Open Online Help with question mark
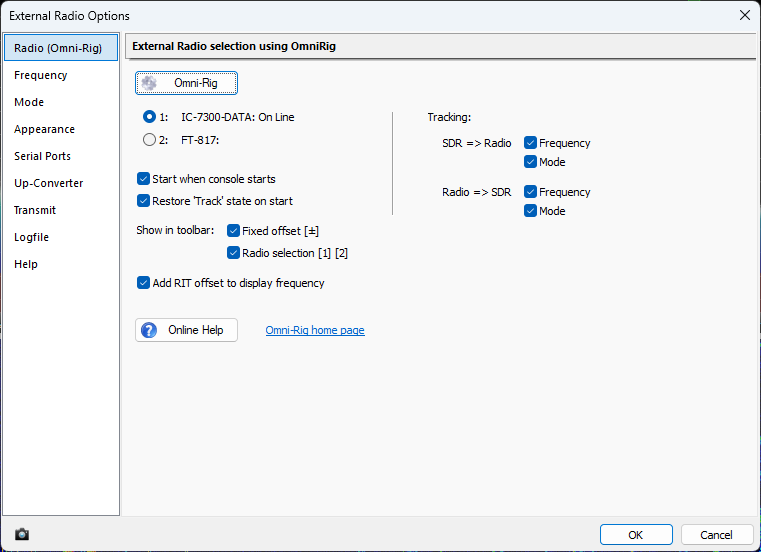761x552 pixels. pyautogui.click(x=186, y=330)
